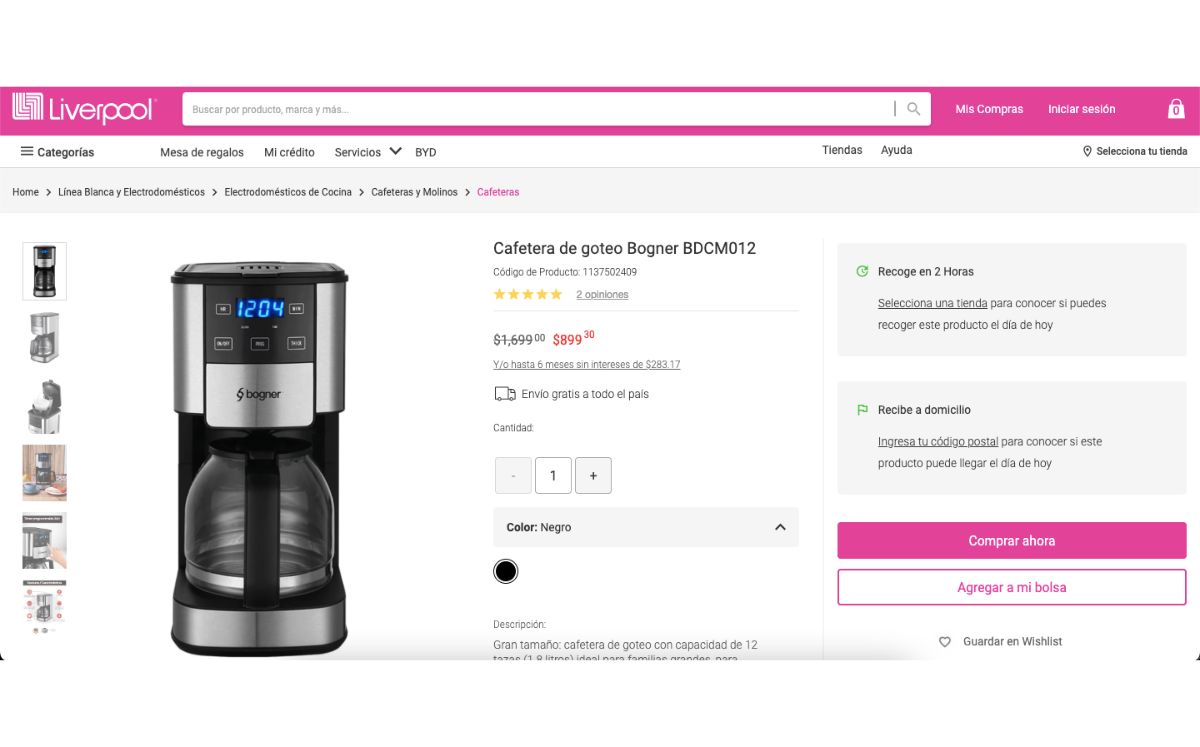Click the Comprar ahora button
Screen dimensions: 1200x747
click(x=1012, y=541)
